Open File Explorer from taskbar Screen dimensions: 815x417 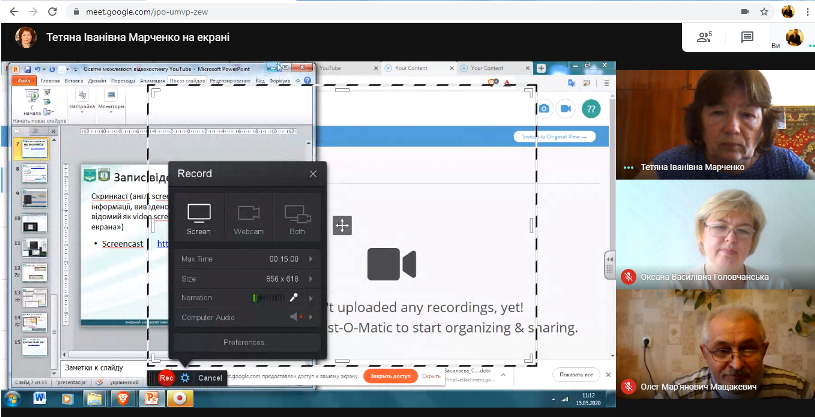[95, 398]
